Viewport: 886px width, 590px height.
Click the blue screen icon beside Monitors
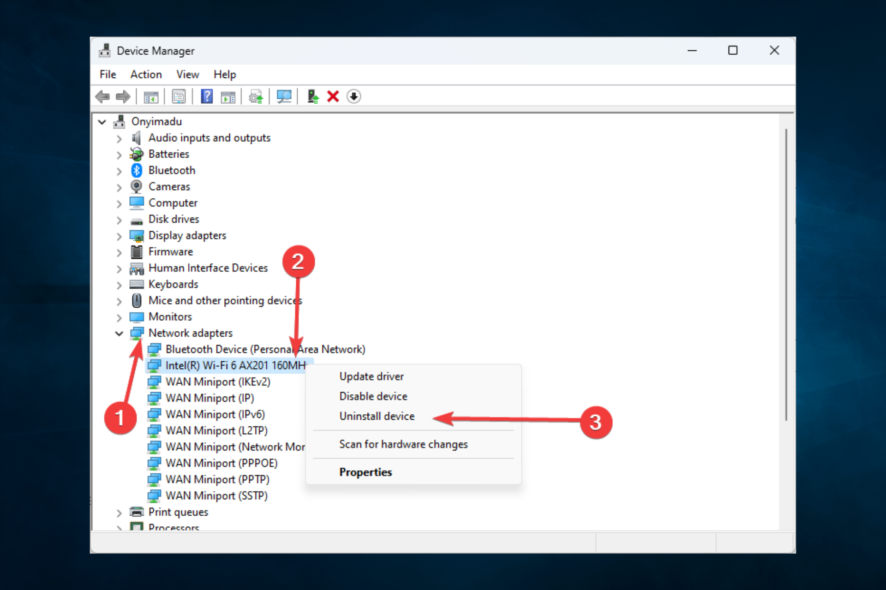pyautogui.click(x=137, y=317)
